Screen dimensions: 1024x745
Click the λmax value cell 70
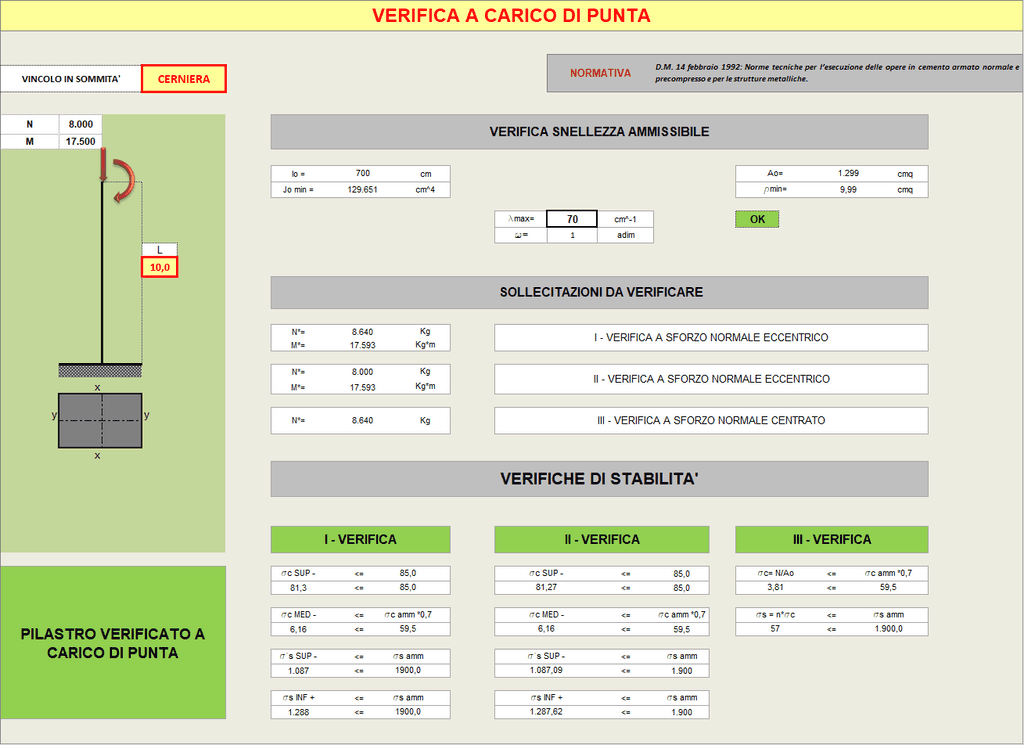tap(572, 219)
